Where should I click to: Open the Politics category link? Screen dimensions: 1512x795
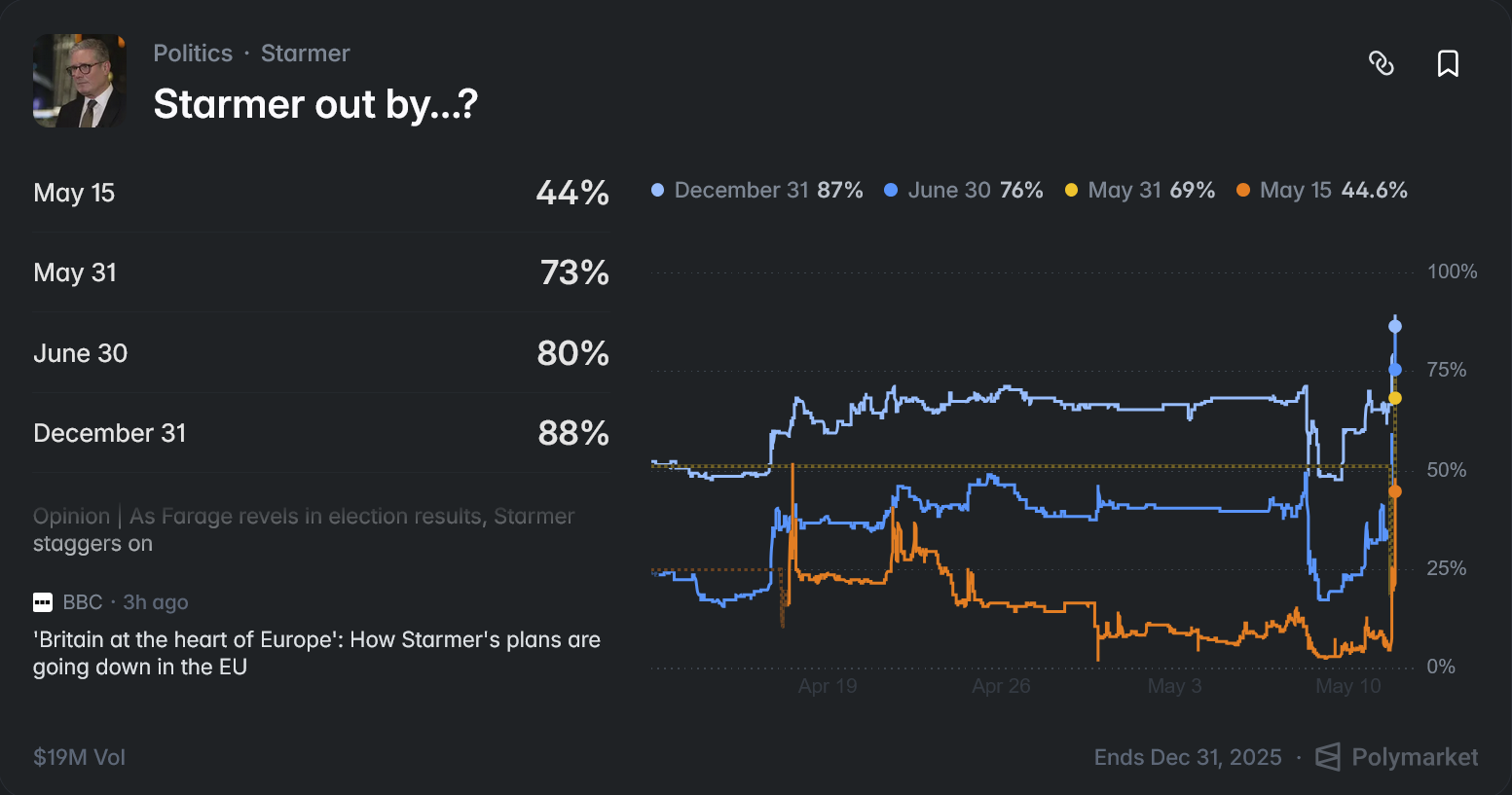click(193, 54)
